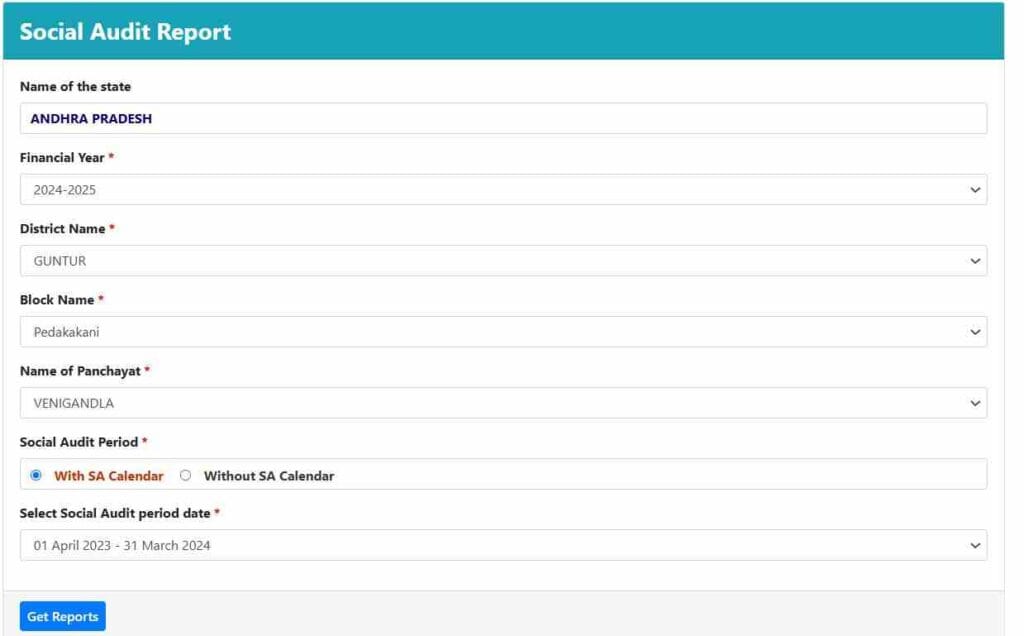Open the Financial Year dropdown showing 2024-2025

coord(503,189)
